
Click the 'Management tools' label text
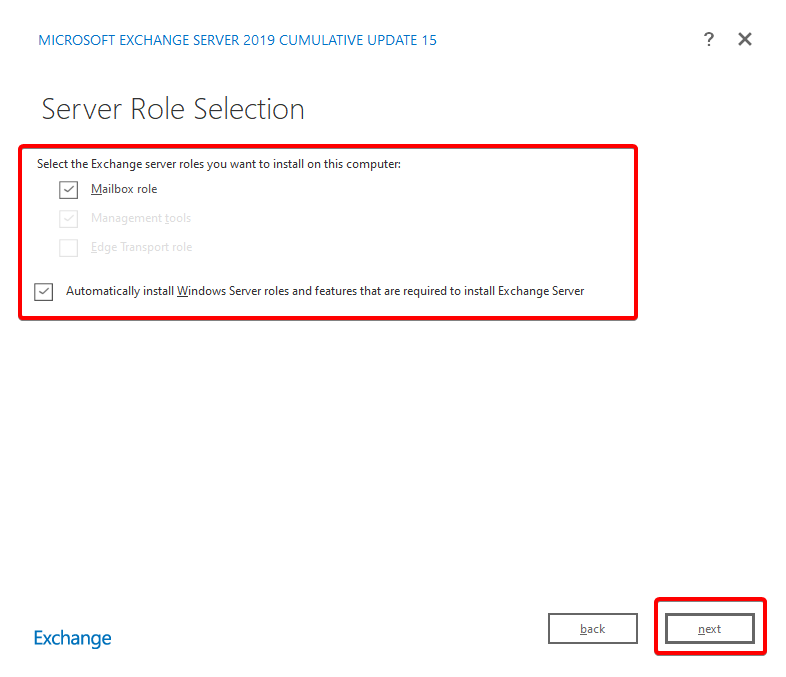point(140,218)
